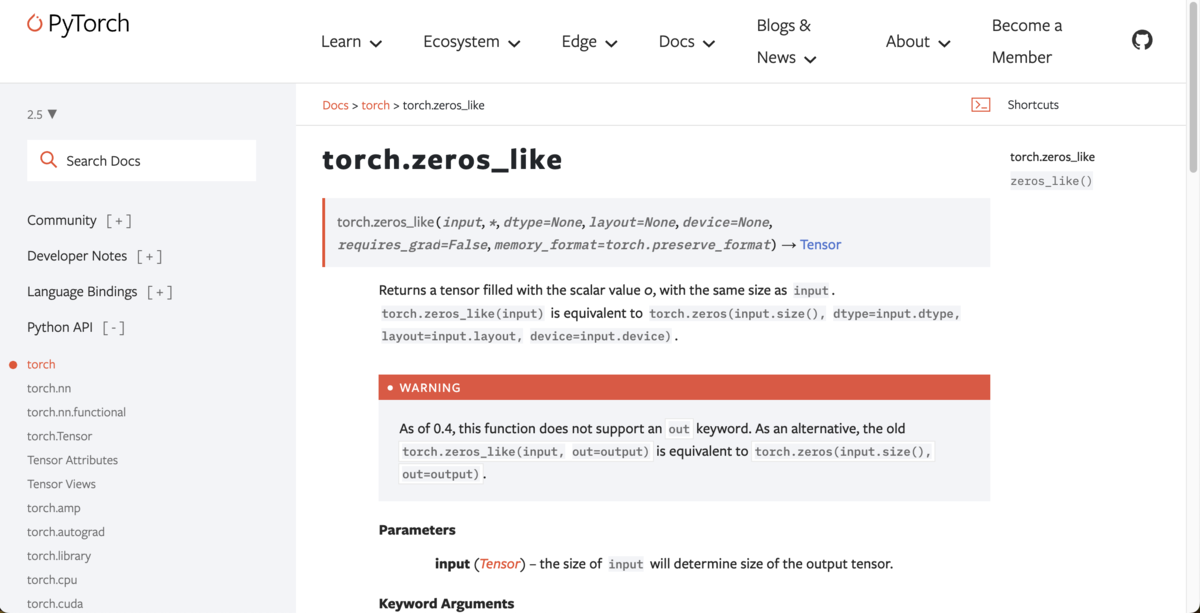Click the search magnifier icon
This screenshot has width=1200, height=613.
[48, 160]
